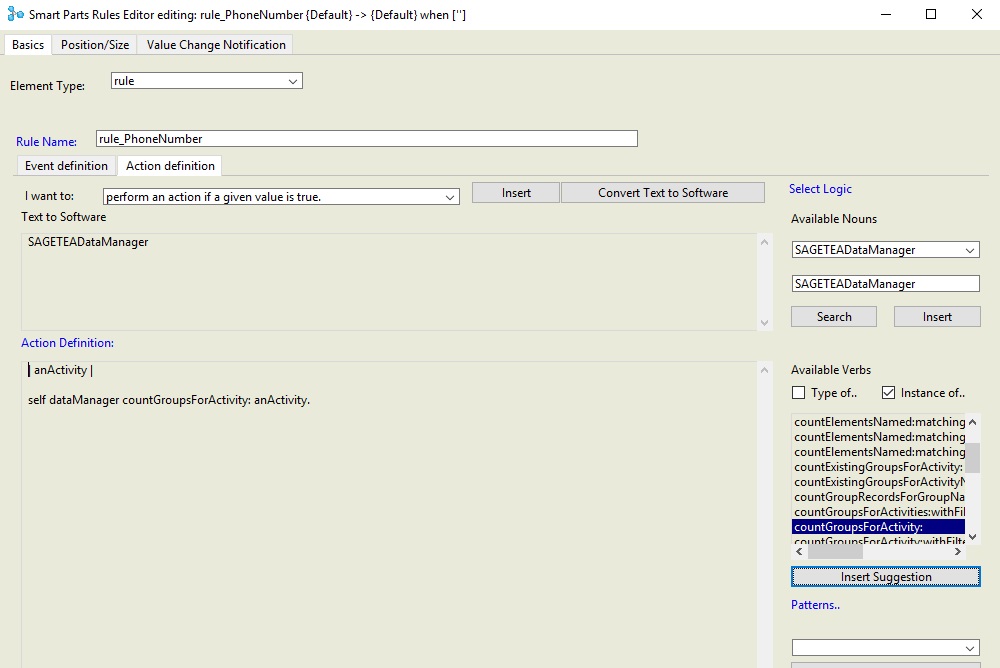Click the verbs list vertical scrollbar thumb
This screenshot has width=1000, height=668.
(x=973, y=457)
